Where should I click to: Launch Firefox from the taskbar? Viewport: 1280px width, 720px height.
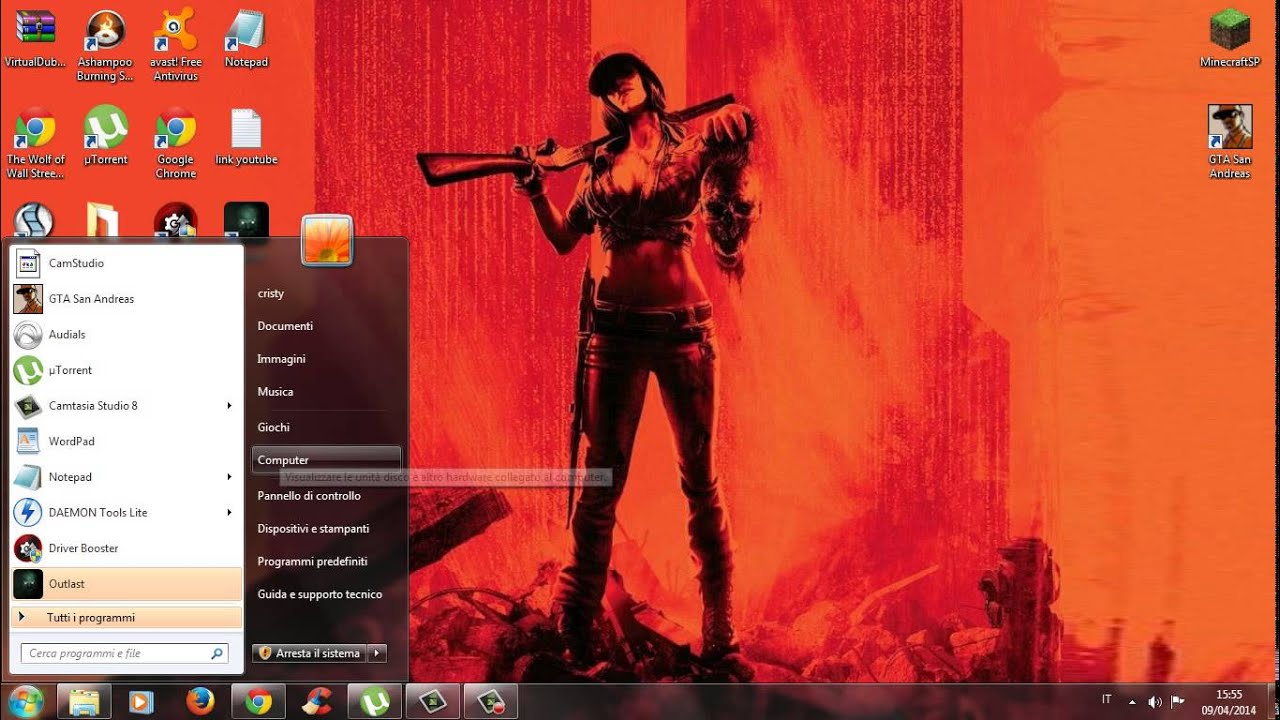(x=200, y=702)
